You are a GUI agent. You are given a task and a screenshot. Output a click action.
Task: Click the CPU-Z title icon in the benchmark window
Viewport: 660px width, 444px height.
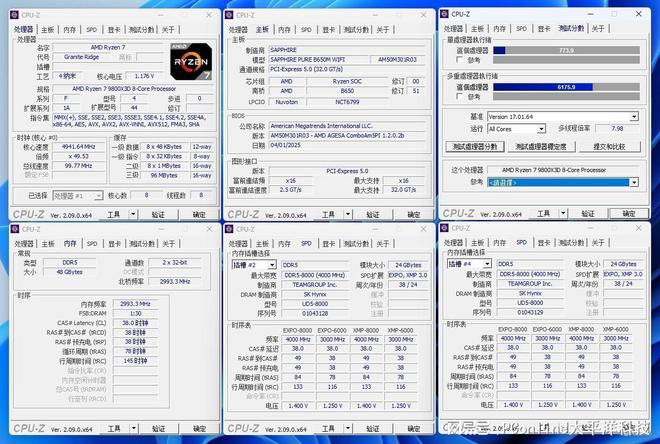(x=444, y=14)
